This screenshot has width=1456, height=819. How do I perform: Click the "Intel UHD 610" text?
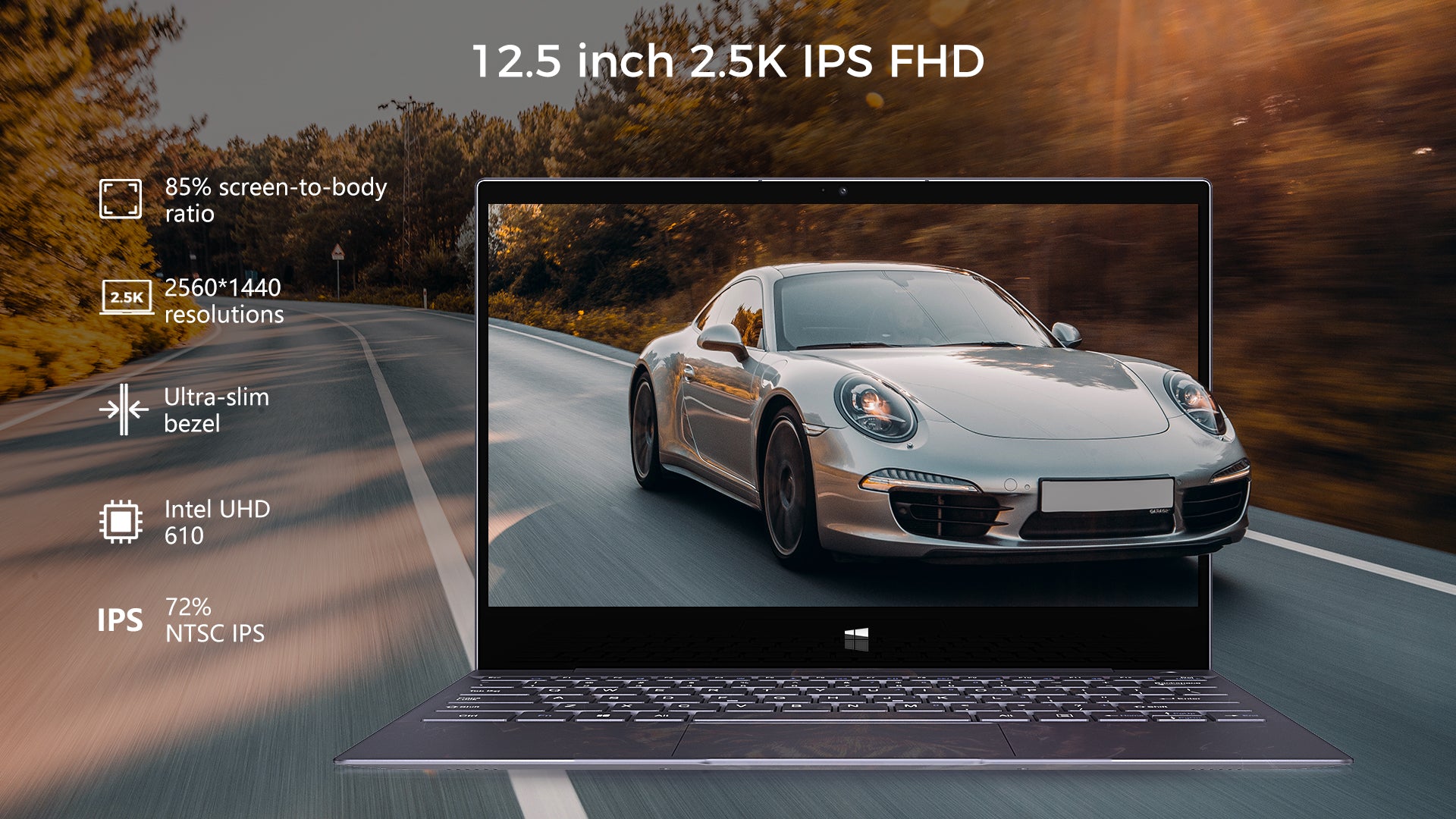217,522
